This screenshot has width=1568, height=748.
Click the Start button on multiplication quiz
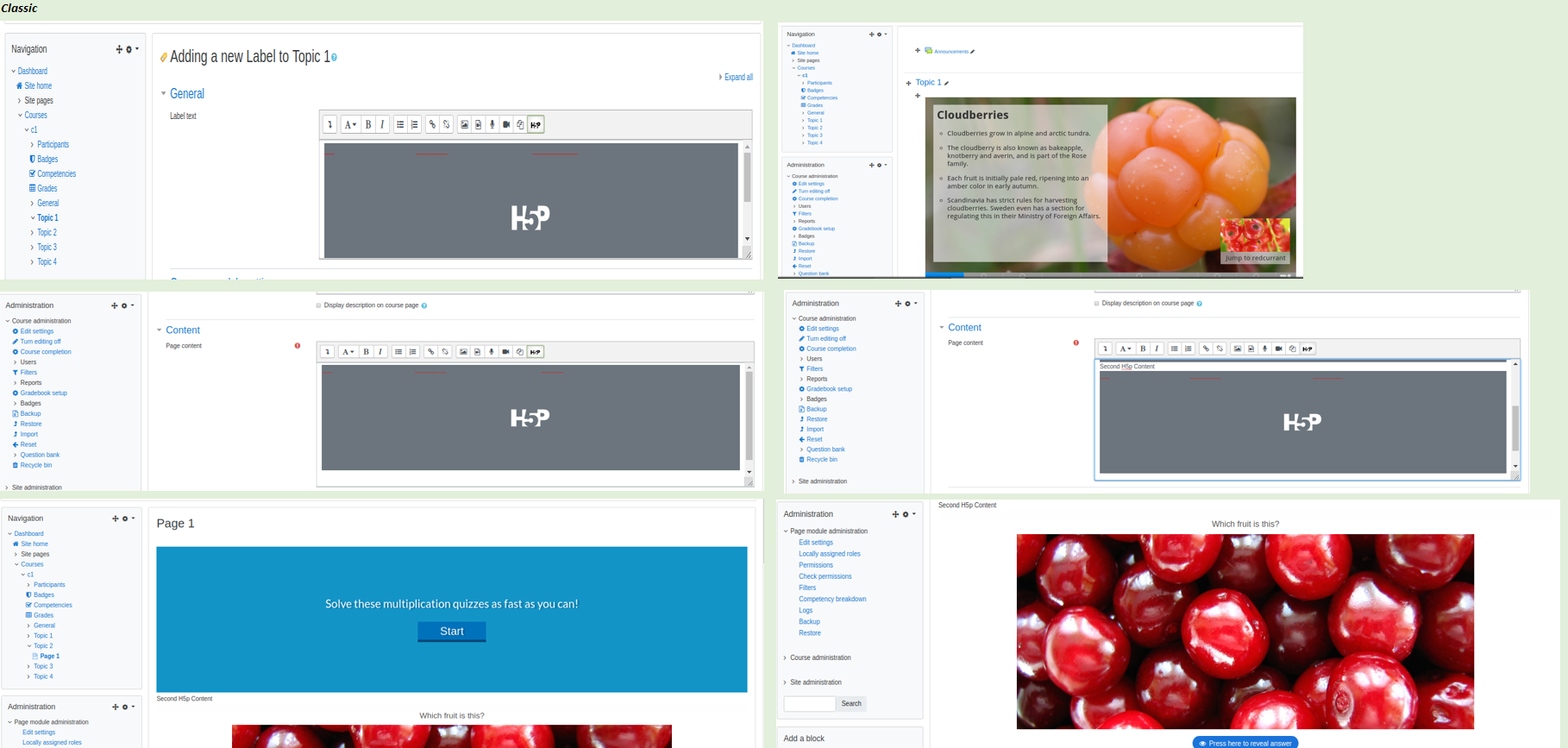(x=452, y=632)
